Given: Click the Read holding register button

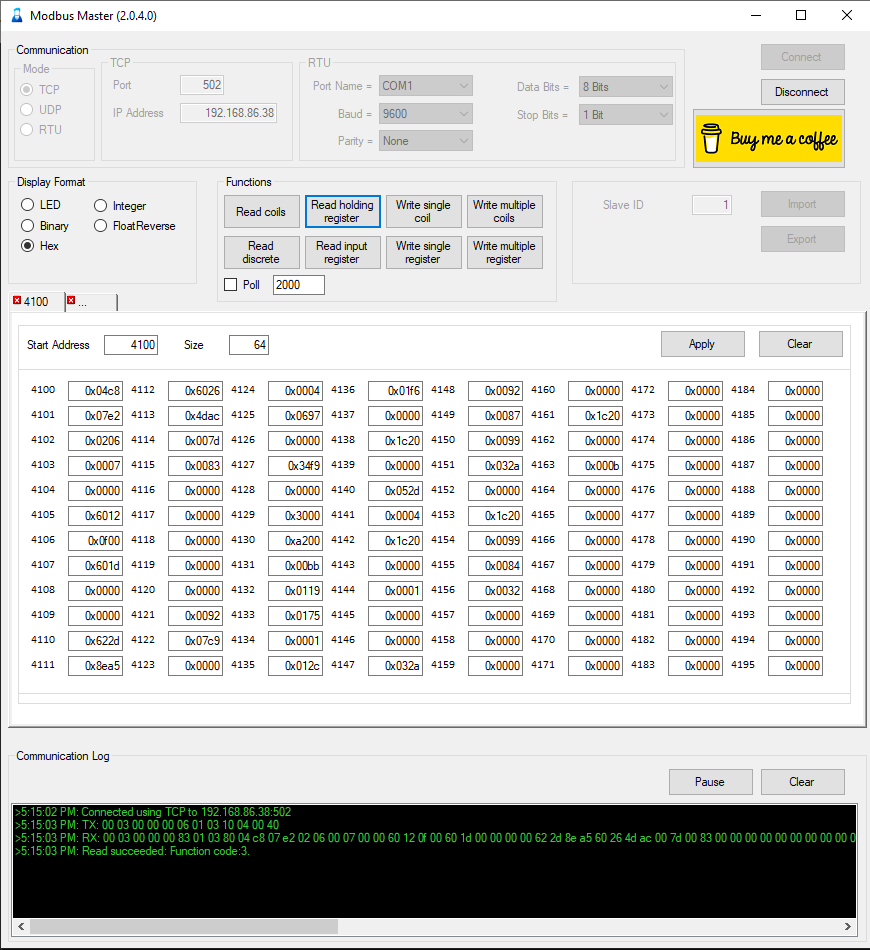Looking at the screenshot, I should (x=342, y=212).
